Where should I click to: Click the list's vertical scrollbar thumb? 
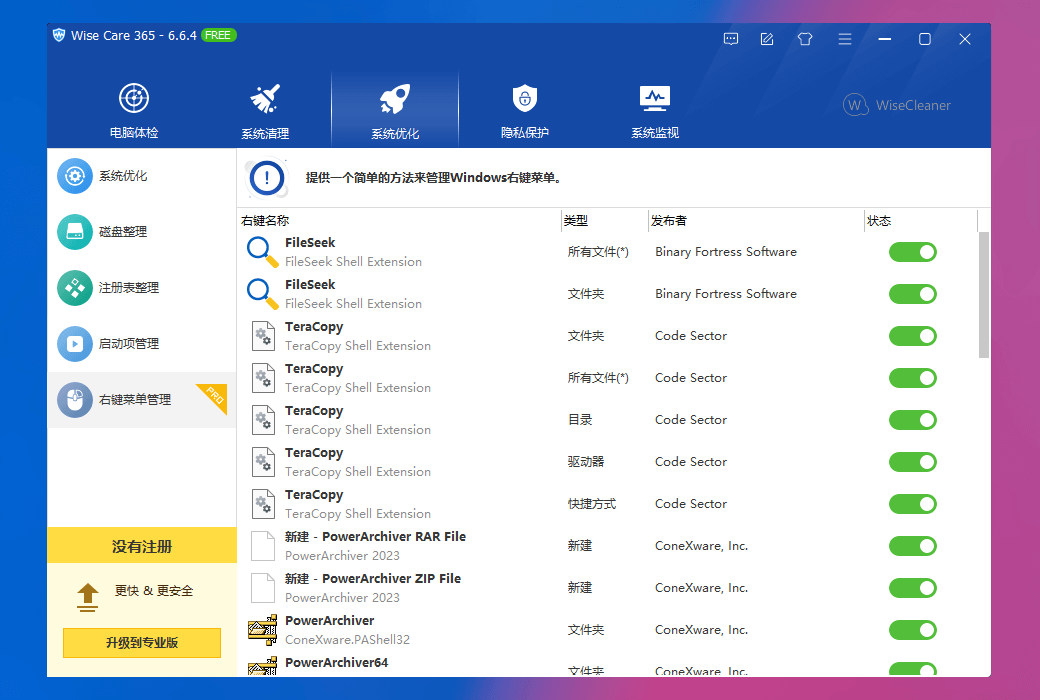tap(984, 295)
